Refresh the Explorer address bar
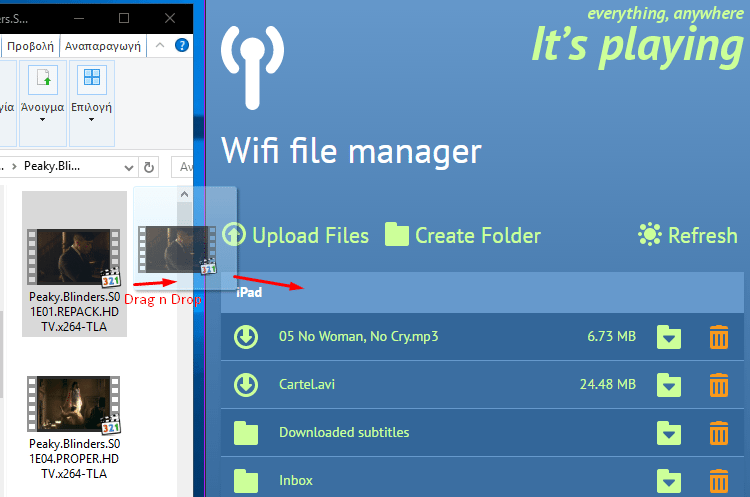The height and width of the screenshot is (497, 750). (x=149, y=167)
